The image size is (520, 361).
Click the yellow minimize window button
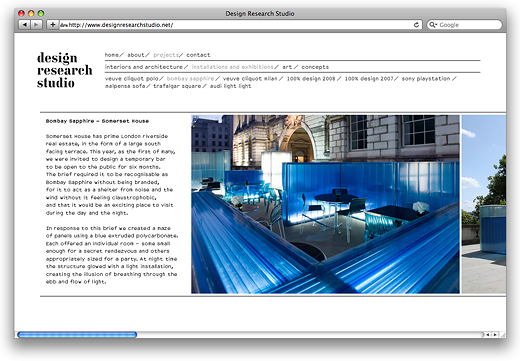coord(31,13)
